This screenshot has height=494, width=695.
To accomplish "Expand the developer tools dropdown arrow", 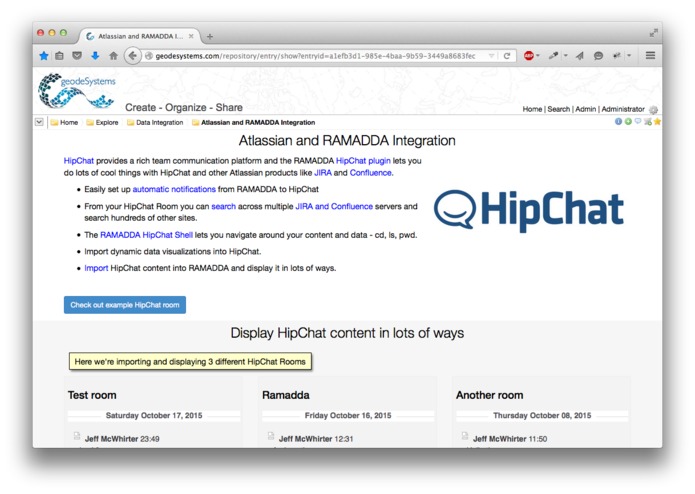I will [x=629, y=56].
